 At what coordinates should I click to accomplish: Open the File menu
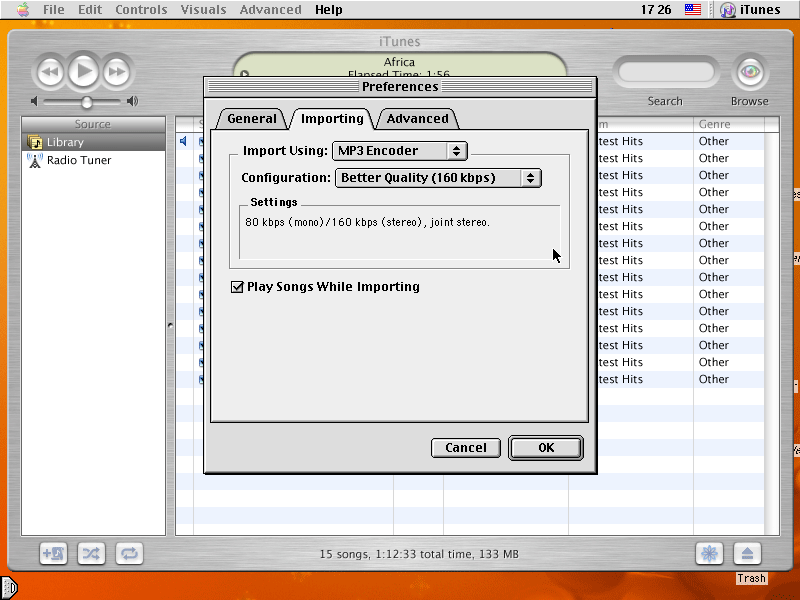point(54,9)
